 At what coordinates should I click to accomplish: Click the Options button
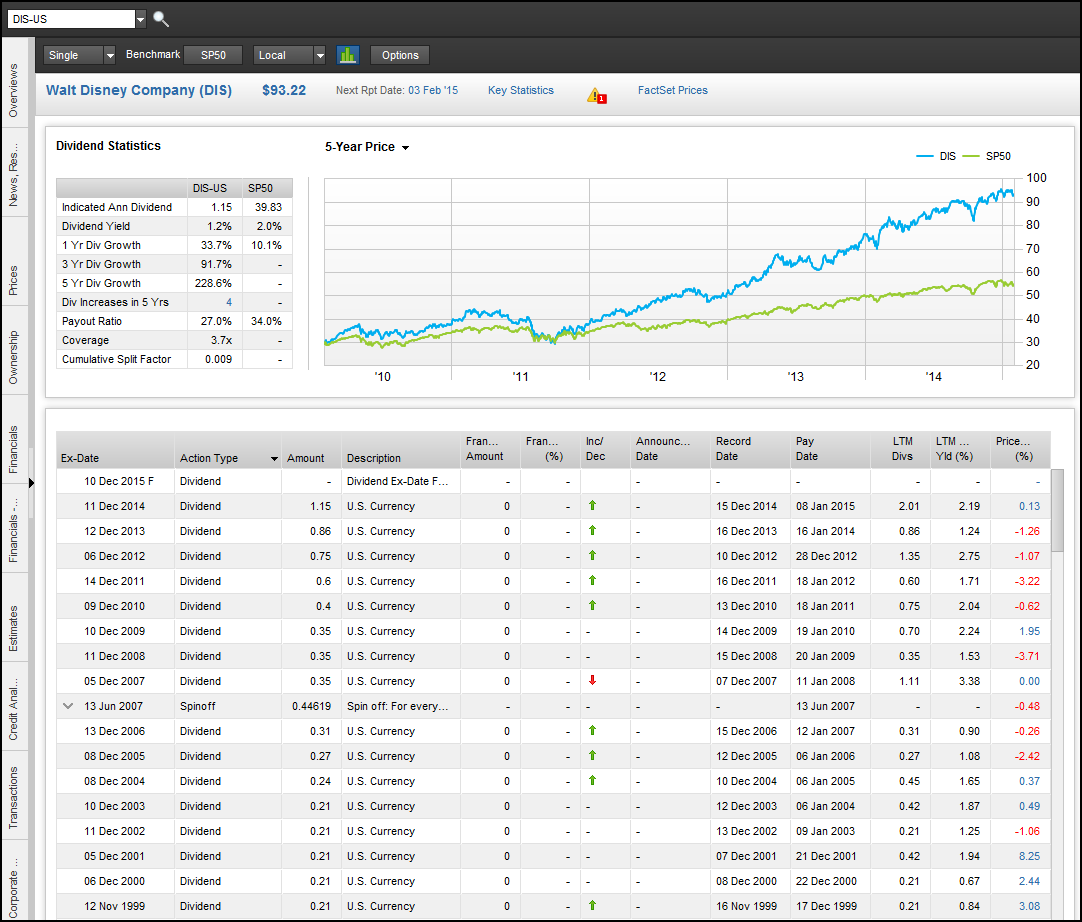point(399,55)
